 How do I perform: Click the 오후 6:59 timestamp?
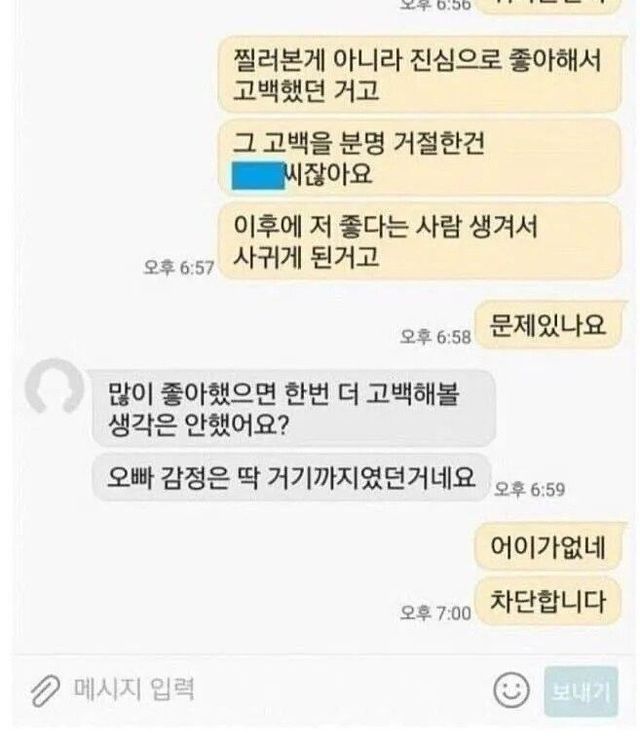[x=529, y=489]
